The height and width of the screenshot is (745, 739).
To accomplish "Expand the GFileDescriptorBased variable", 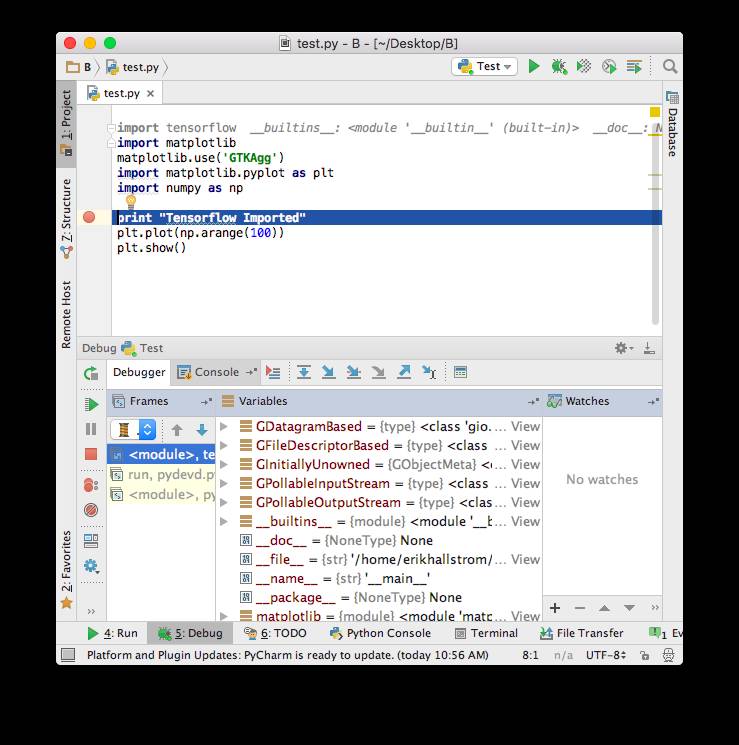I will point(224,446).
